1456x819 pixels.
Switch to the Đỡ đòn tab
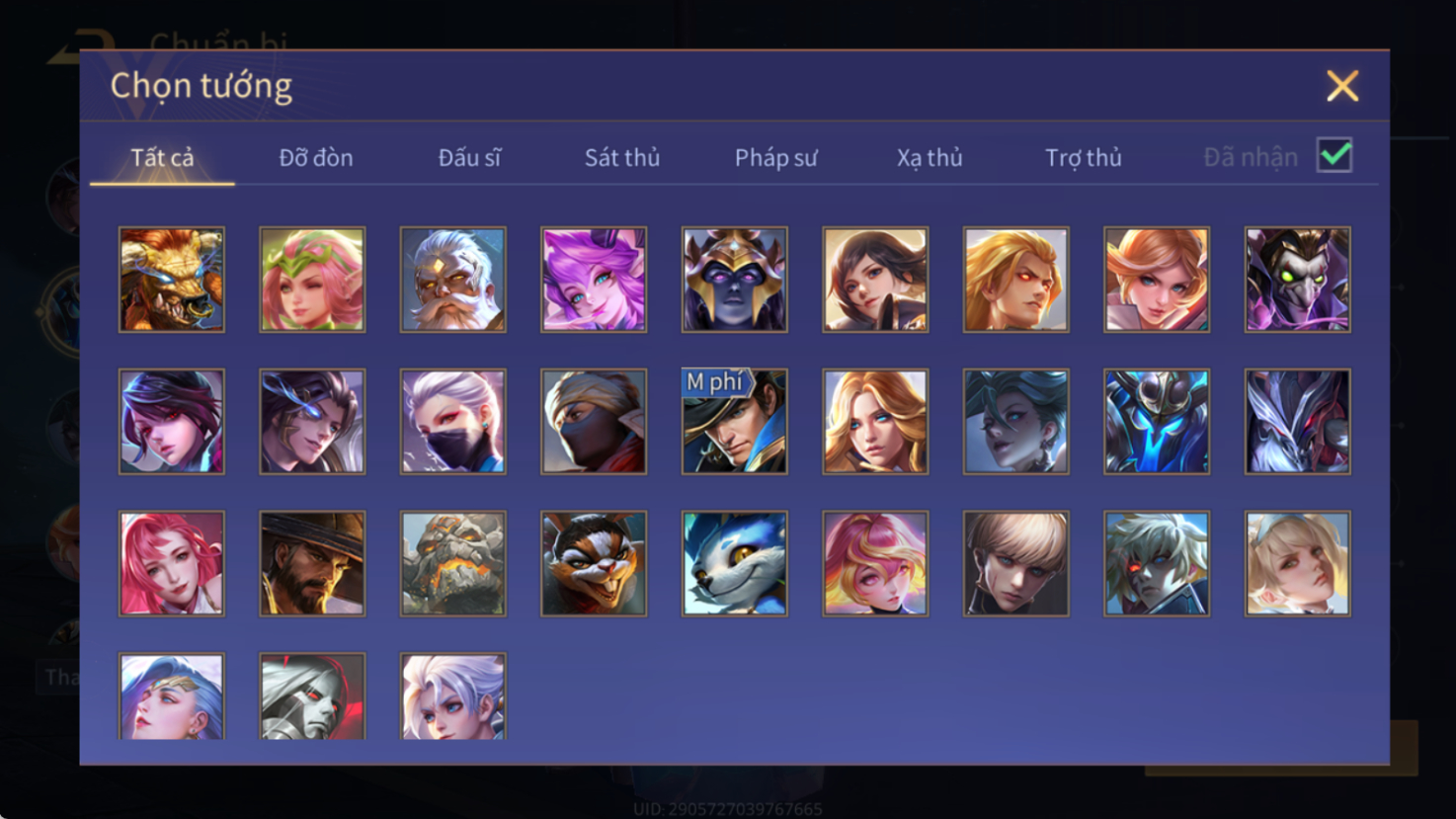[316, 157]
